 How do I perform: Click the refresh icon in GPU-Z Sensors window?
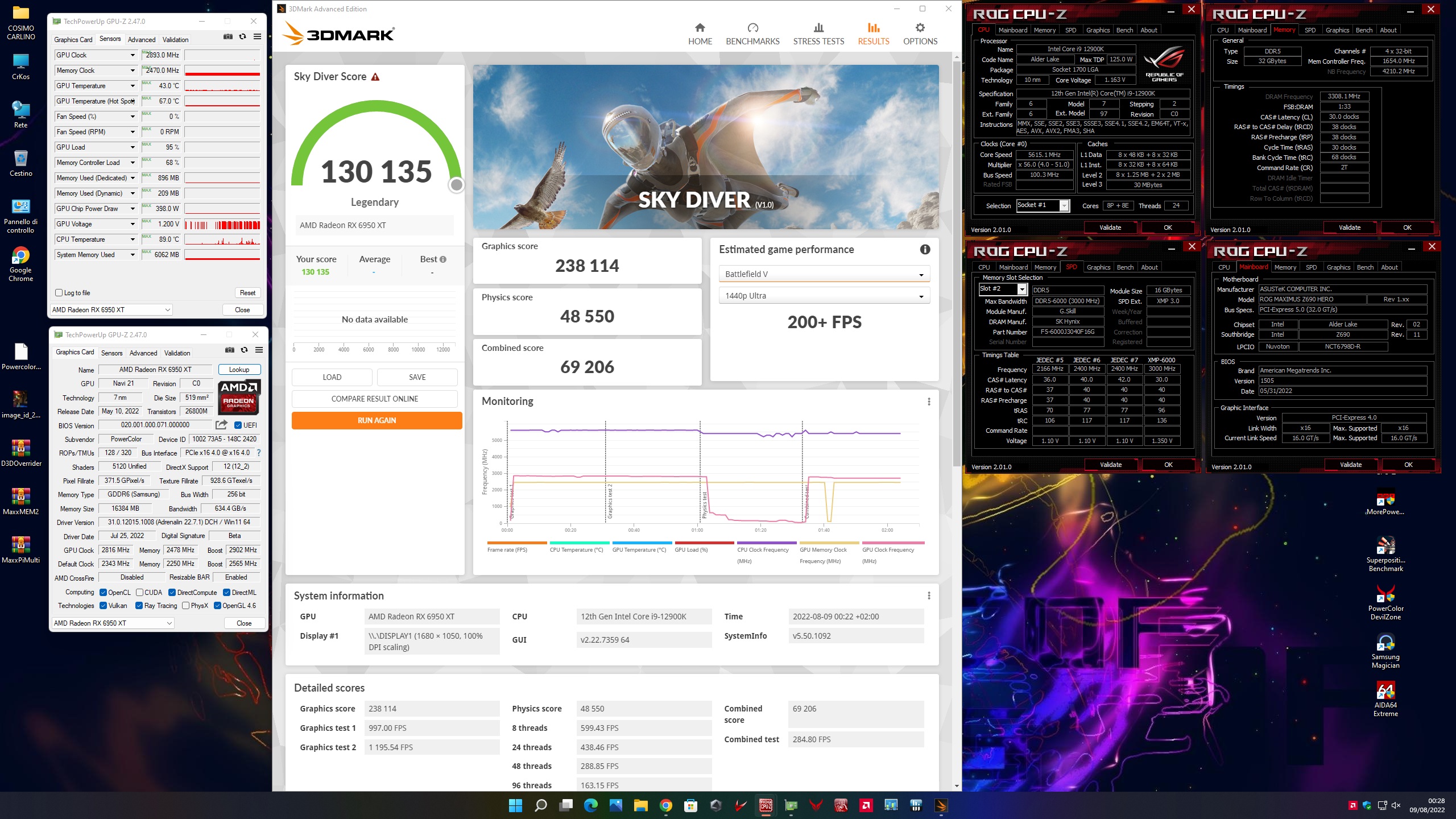243,36
